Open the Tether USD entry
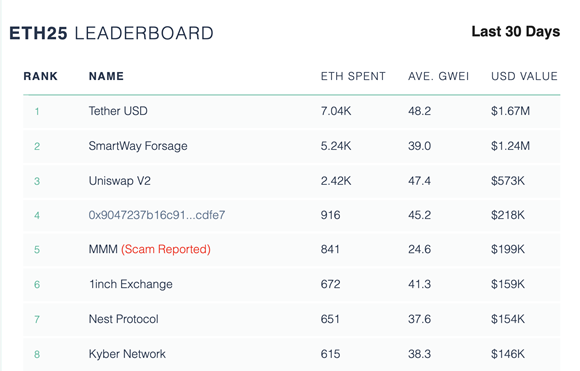Viewport: 580px width, 371px height. 118,111
